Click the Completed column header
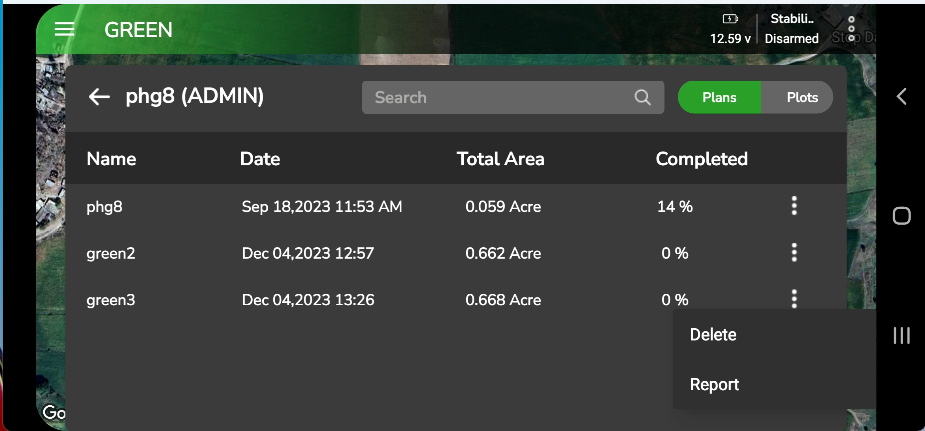 (701, 159)
